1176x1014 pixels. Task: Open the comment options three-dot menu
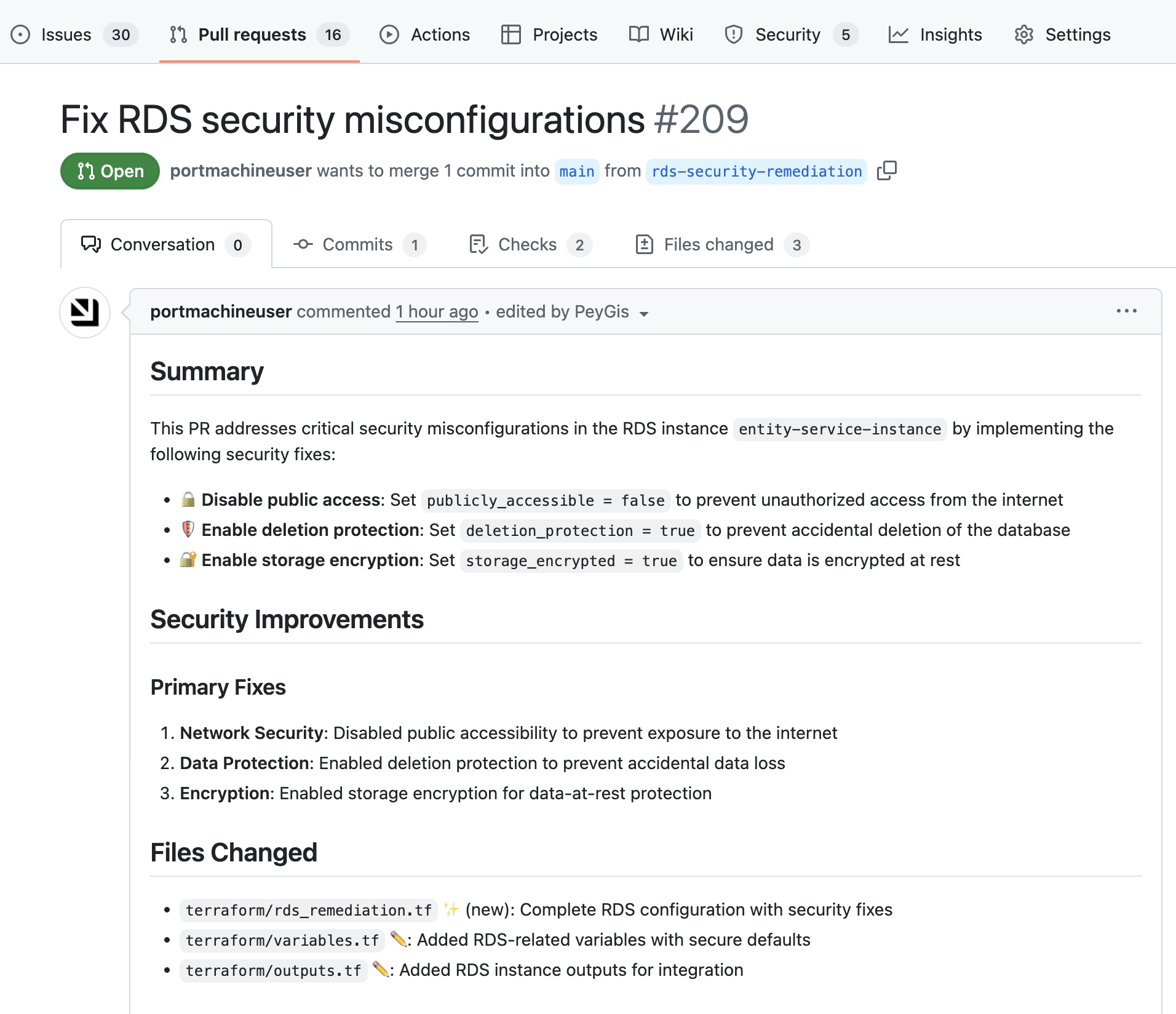1126,311
